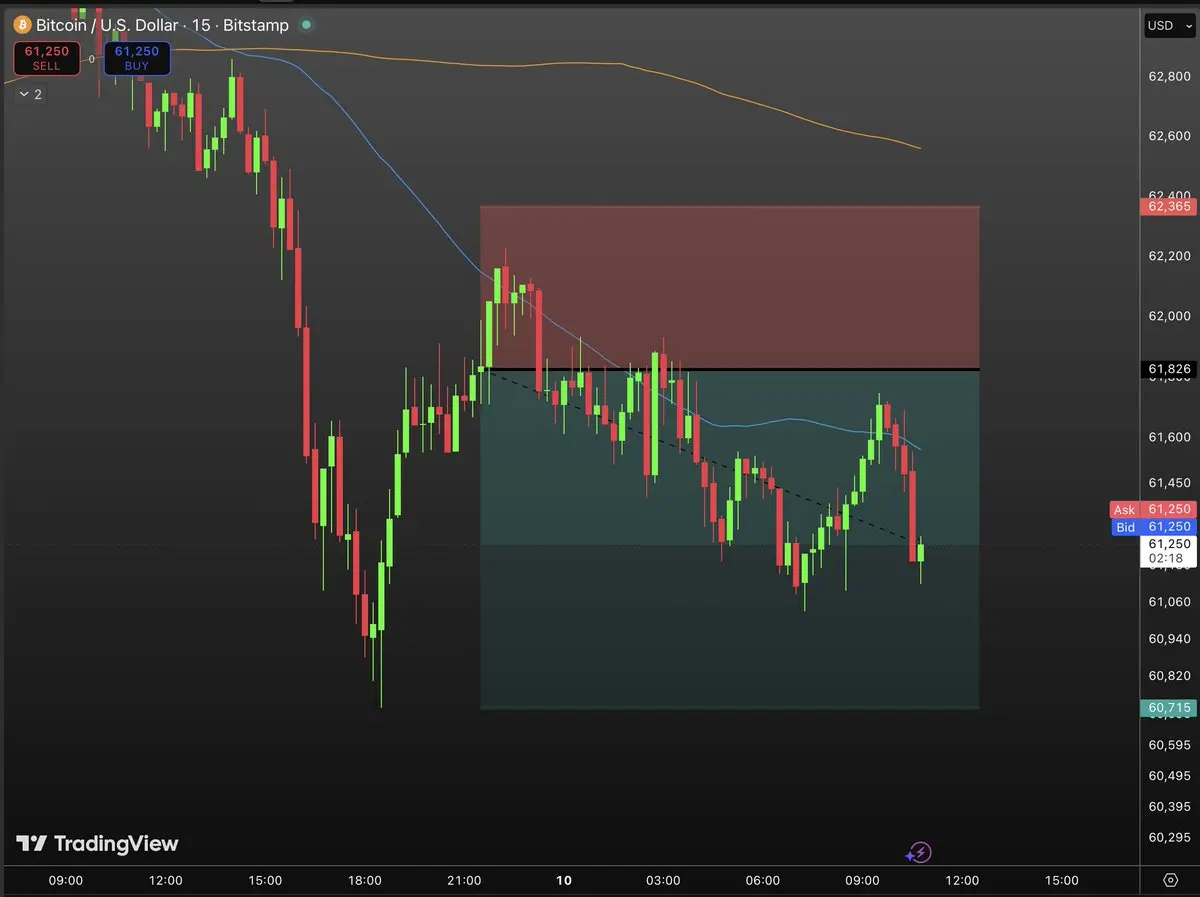Collapse the indicator legend showing 2

(x=30, y=94)
